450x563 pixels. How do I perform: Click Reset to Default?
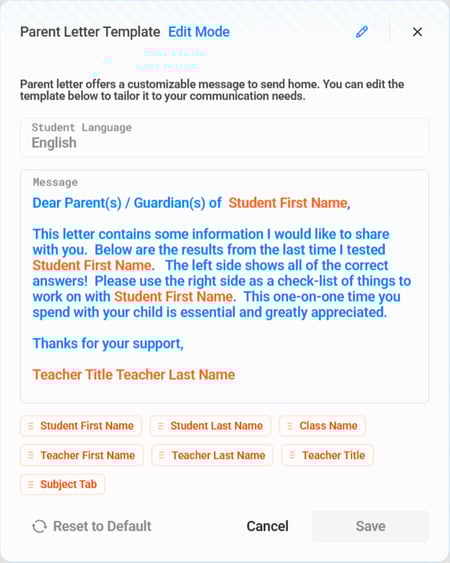(92, 526)
